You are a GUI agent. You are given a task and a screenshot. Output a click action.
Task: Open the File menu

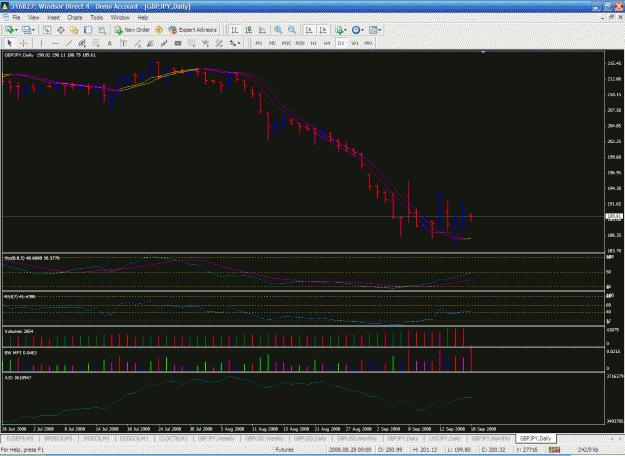pyautogui.click(x=16, y=18)
